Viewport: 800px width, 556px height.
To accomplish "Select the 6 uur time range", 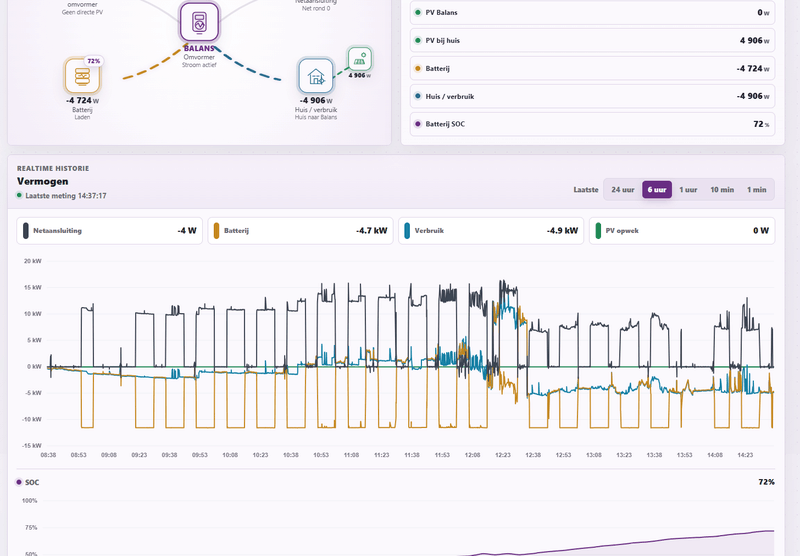I will 657,190.
